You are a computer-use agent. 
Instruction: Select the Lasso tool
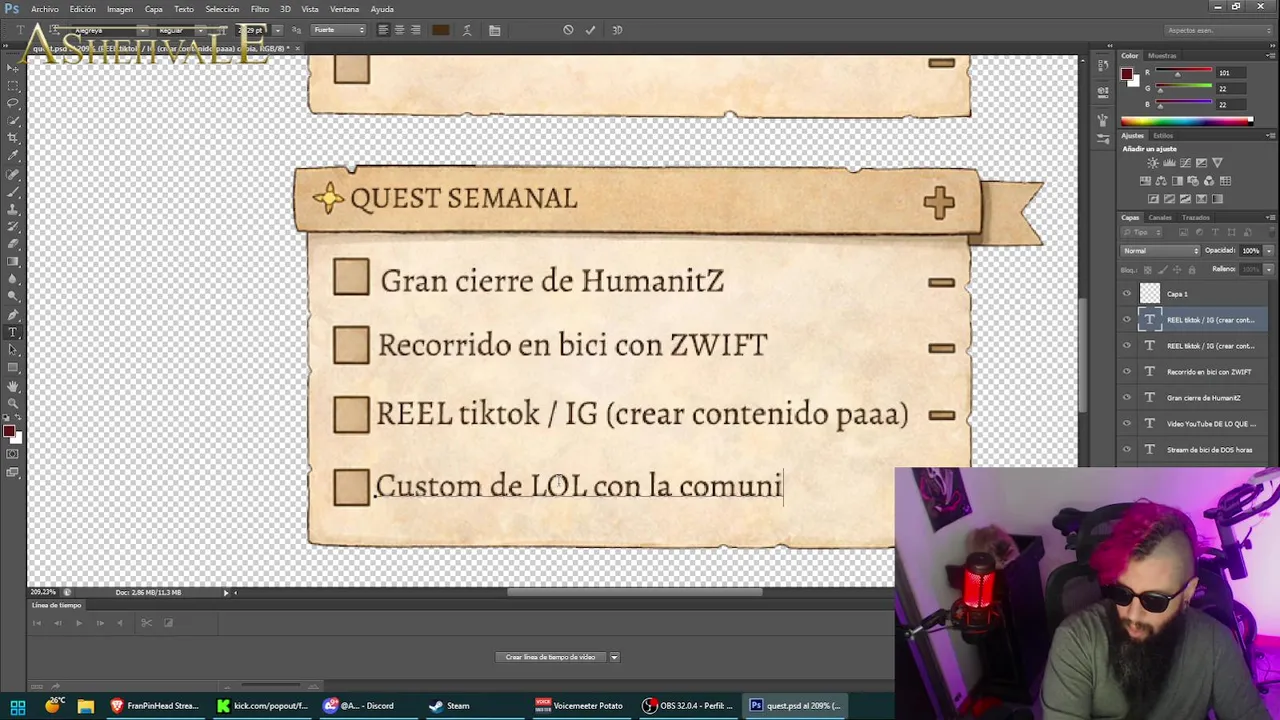(x=12, y=103)
